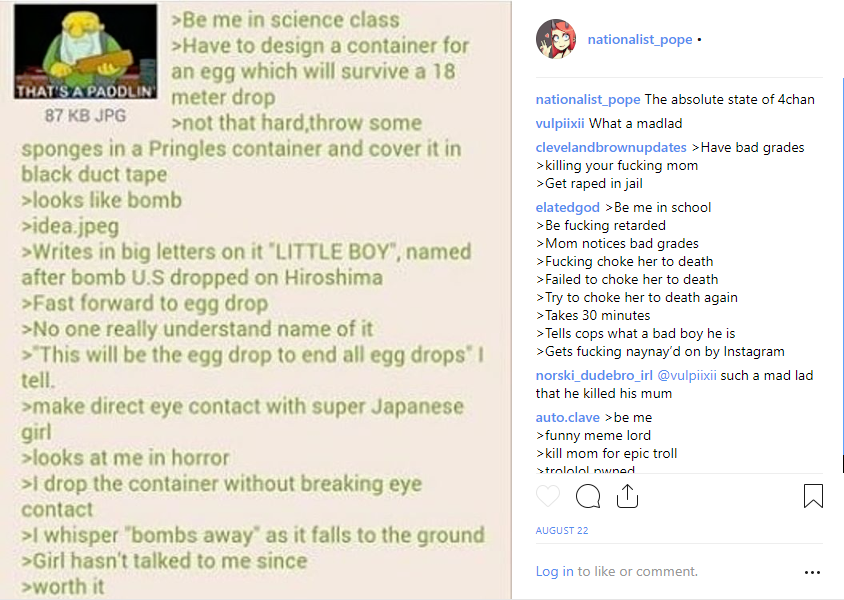Screen dimensions: 844x600
Task: Share the post using the upload arrow icon
Action: tap(627, 496)
